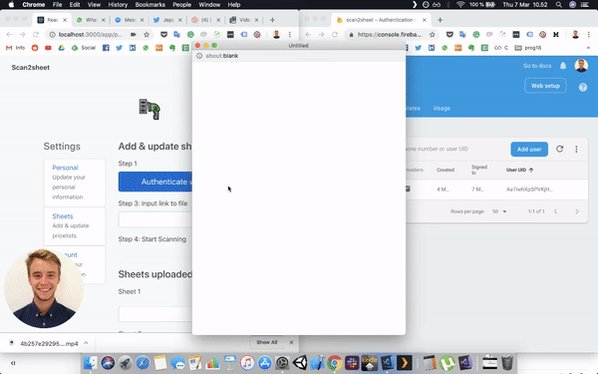Open the Personal settings section
Image resolution: width=598 pixels, height=374 pixels.
click(x=65, y=167)
